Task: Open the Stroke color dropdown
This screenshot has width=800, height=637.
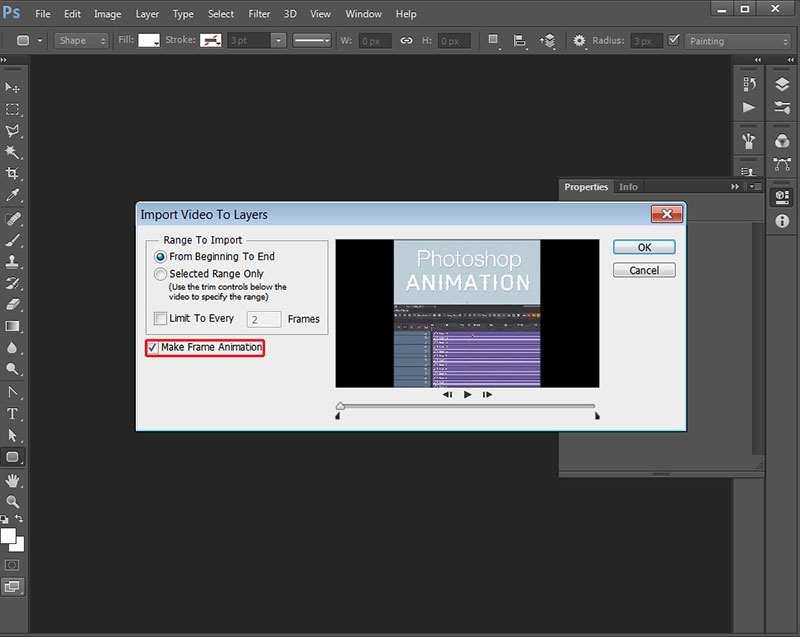Action: [211, 40]
